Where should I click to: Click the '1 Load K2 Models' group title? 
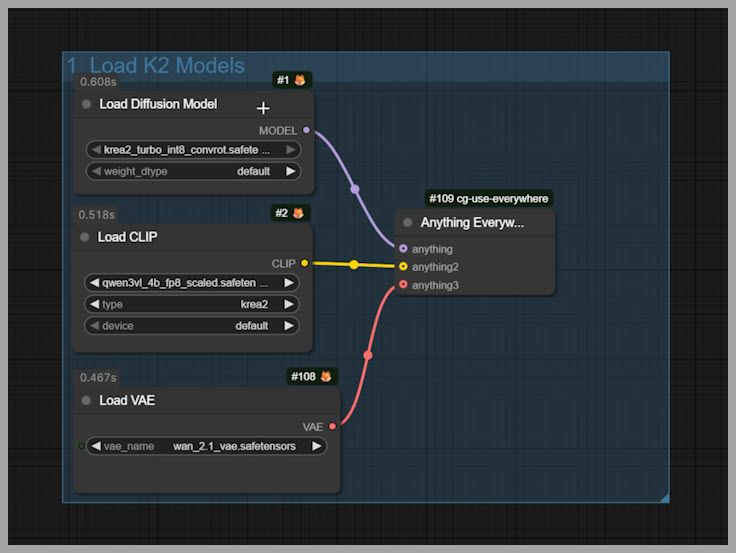point(156,66)
